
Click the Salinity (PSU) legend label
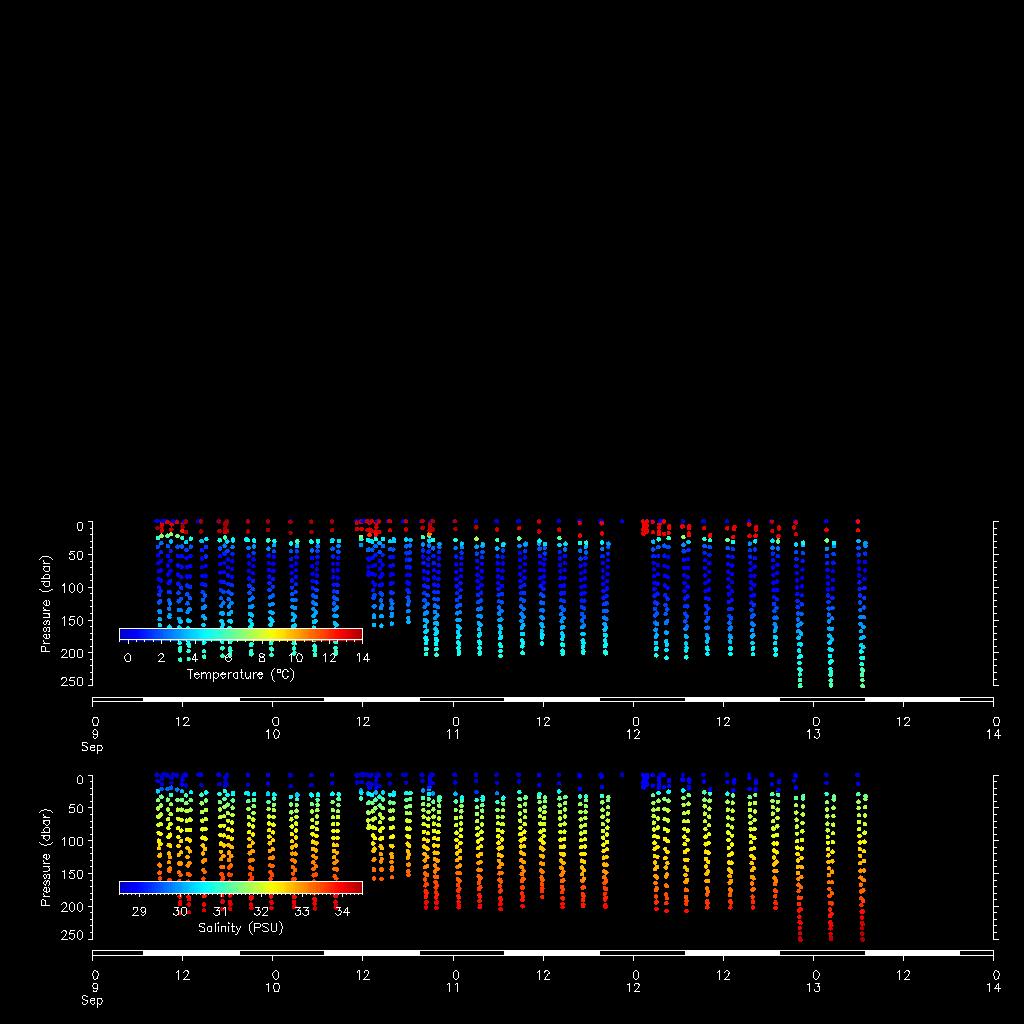(240, 928)
